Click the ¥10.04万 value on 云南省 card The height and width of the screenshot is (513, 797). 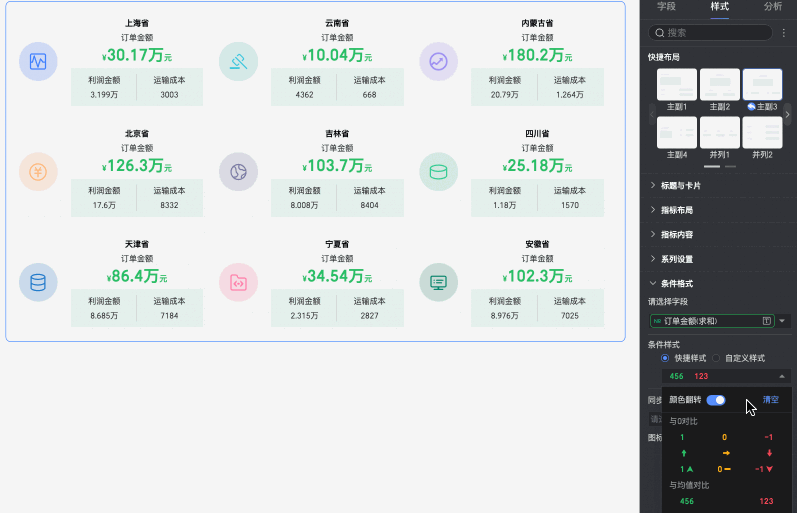tap(337, 55)
